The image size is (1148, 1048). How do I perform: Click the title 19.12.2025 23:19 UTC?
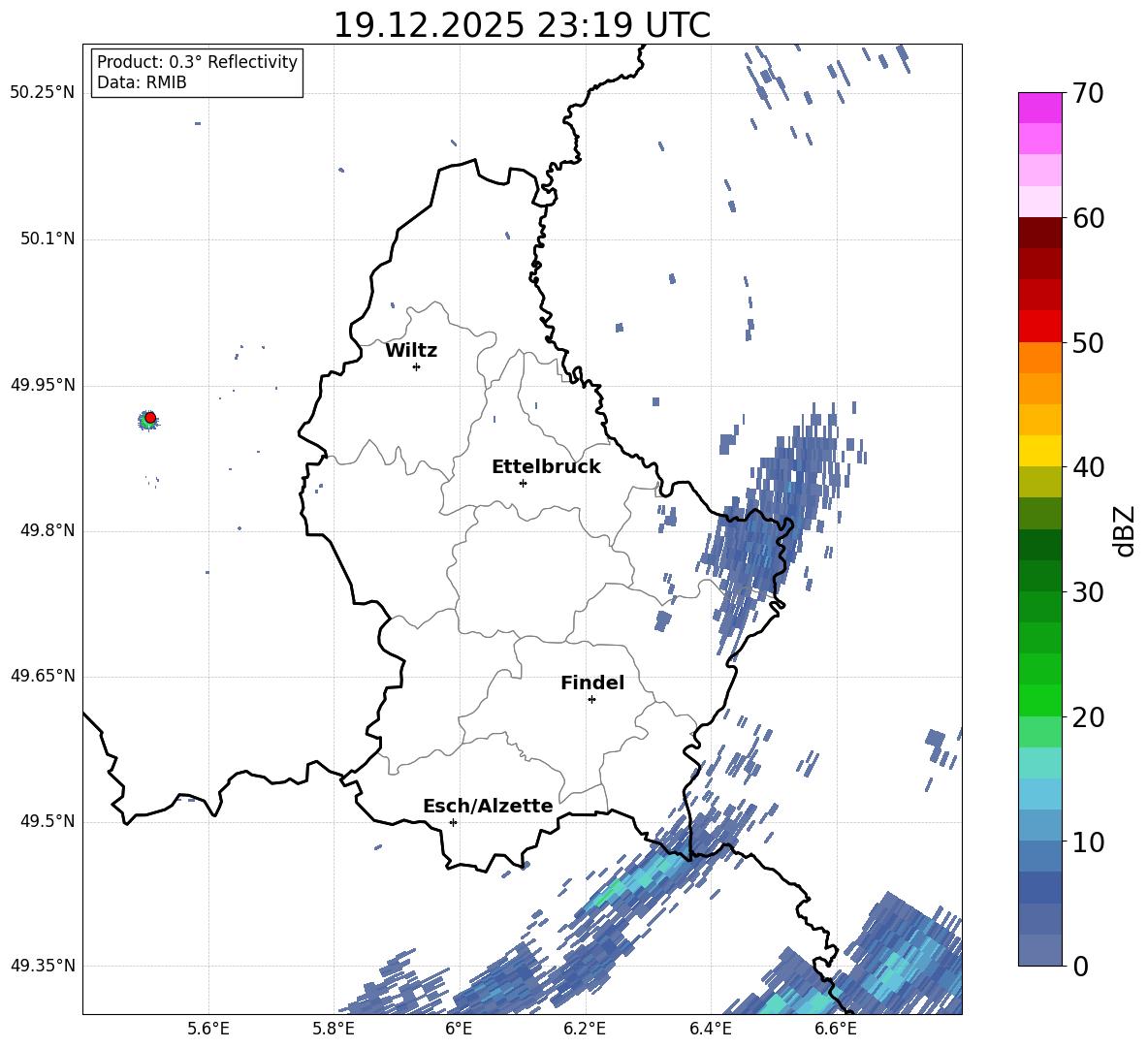click(x=522, y=25)
